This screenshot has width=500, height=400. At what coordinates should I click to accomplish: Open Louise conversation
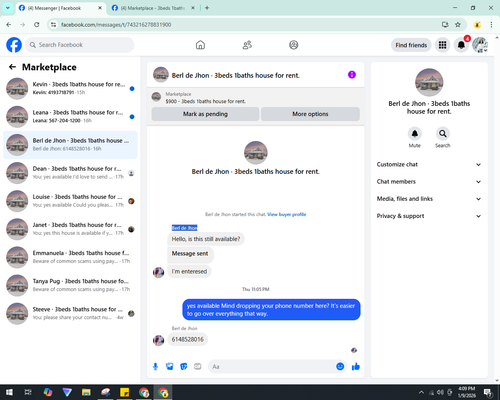(70, 201)
